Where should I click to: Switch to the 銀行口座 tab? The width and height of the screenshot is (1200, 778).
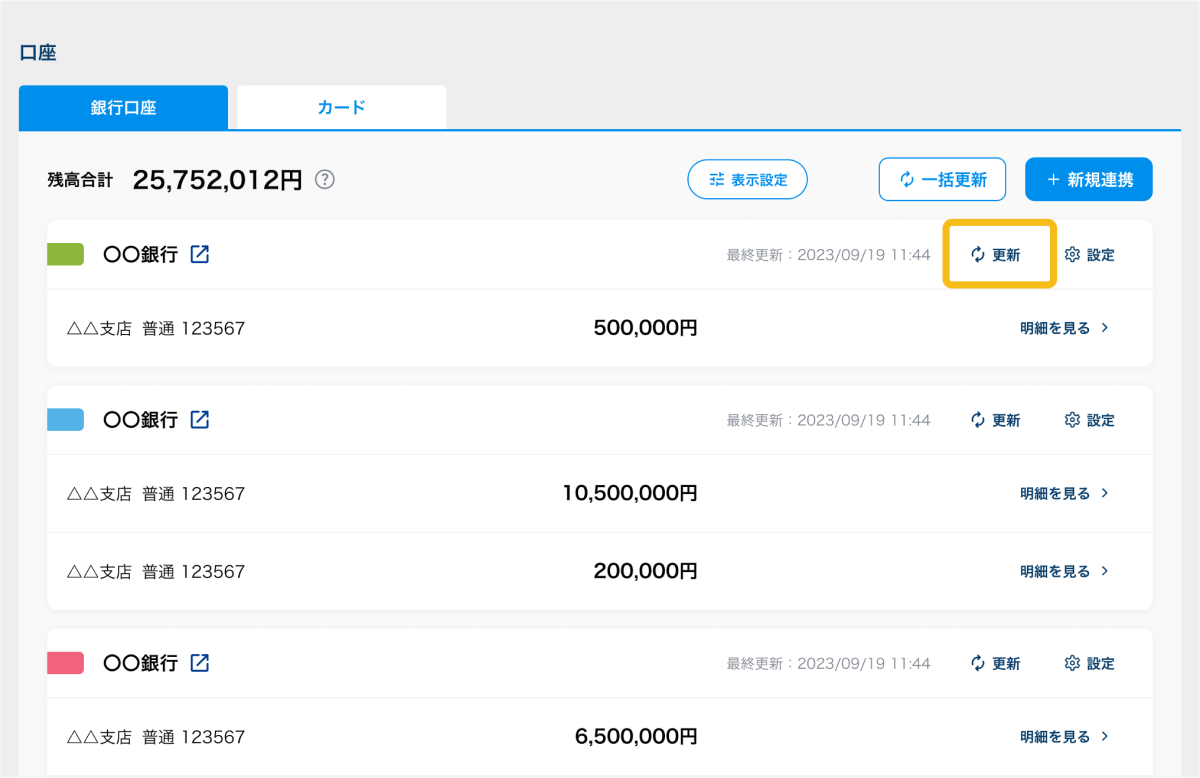point(123,108)
